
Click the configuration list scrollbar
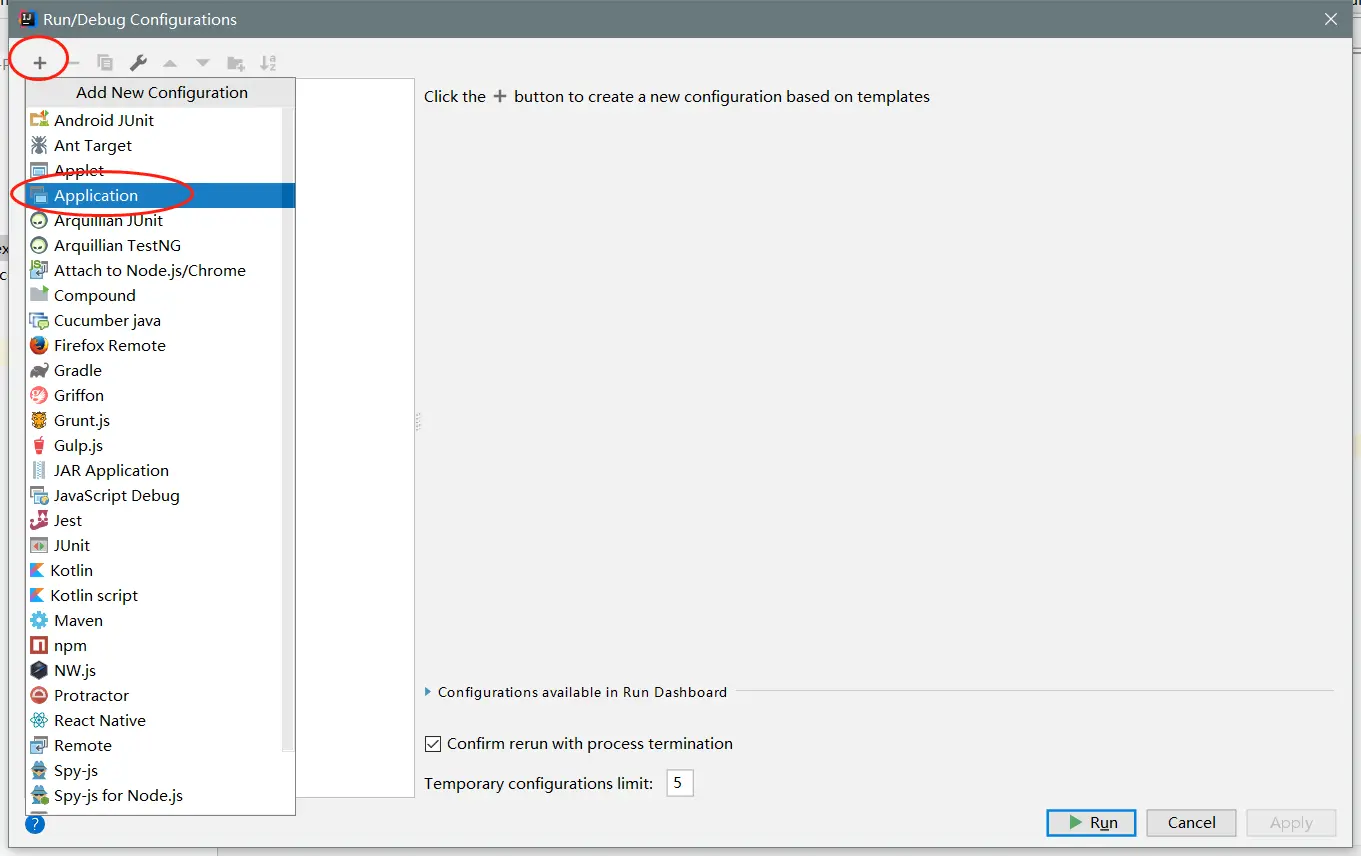288,428
